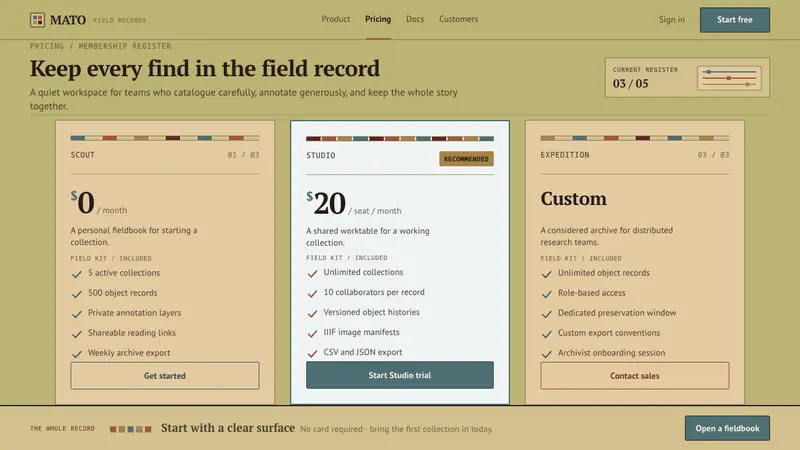The width and height of the screenshot is (800, 450).
Task: Click 'Start with a clear surface' text
Action: 228,428
